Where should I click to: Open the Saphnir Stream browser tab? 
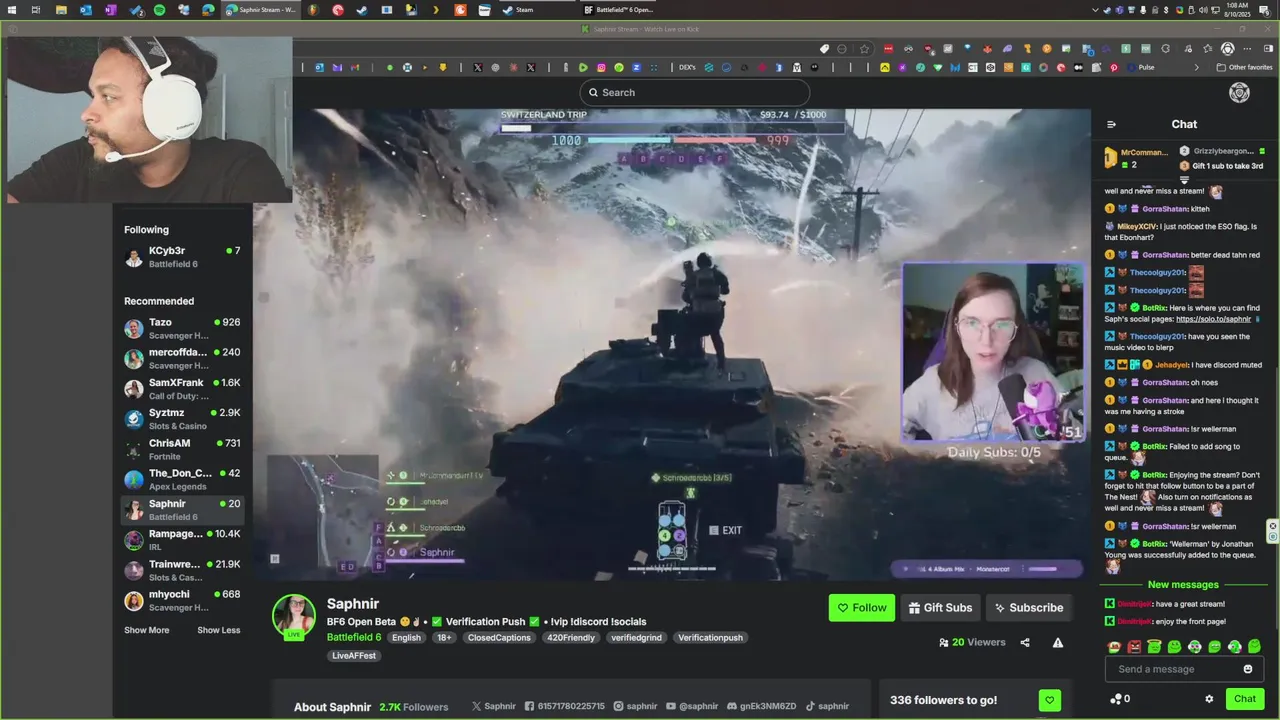click(x=260, y=10)
